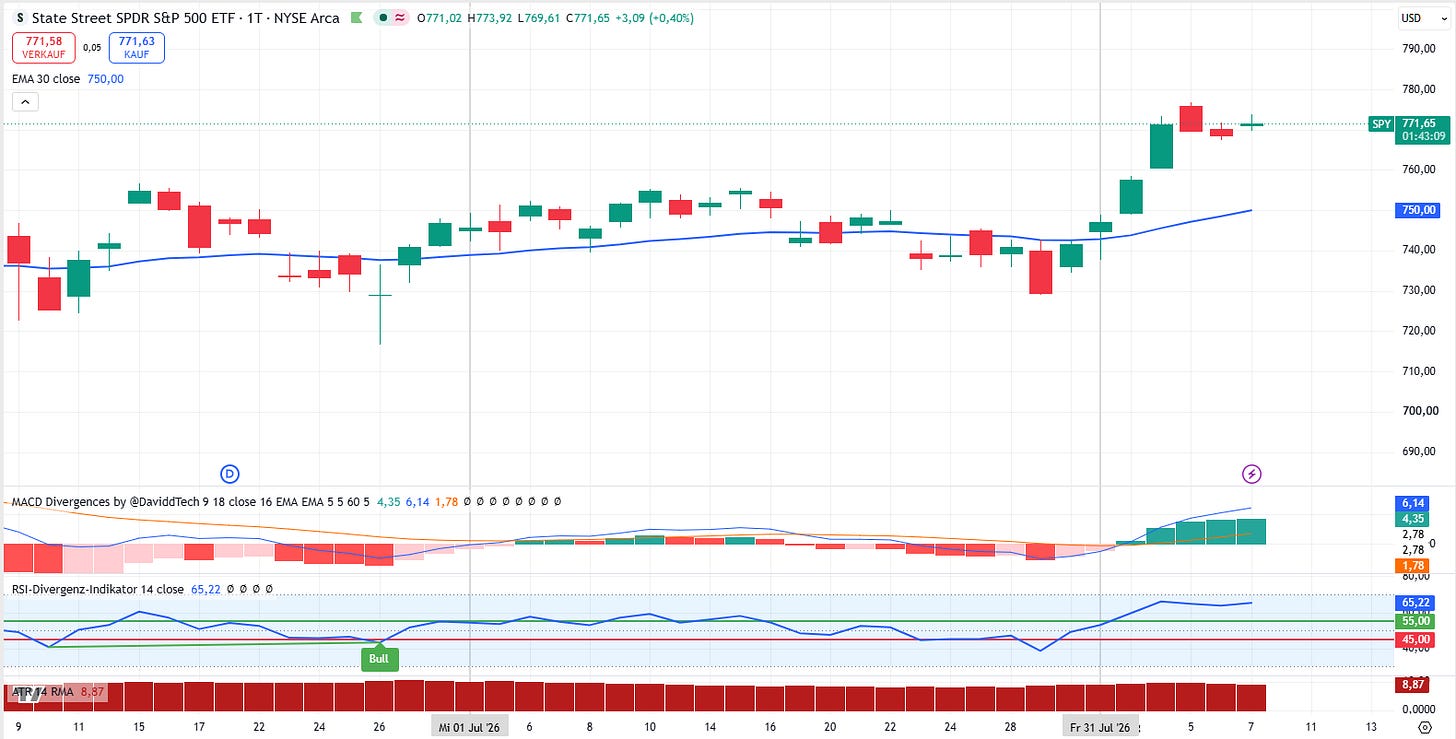Click the 740,00 price scale label

1420,250
